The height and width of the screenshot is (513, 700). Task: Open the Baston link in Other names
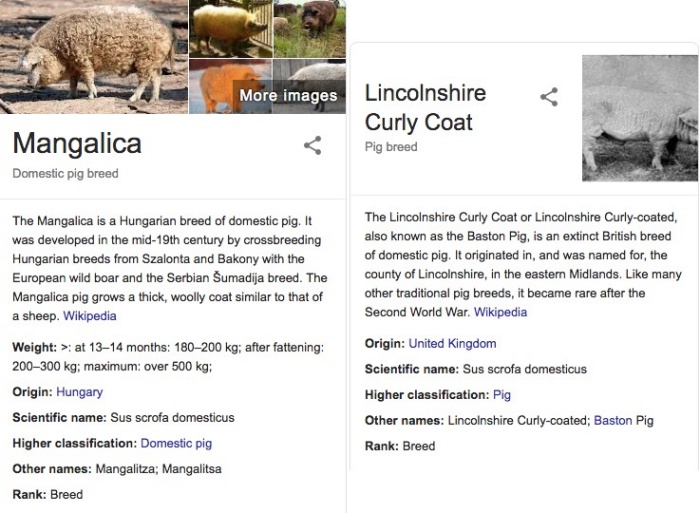(x=613, y=421)
